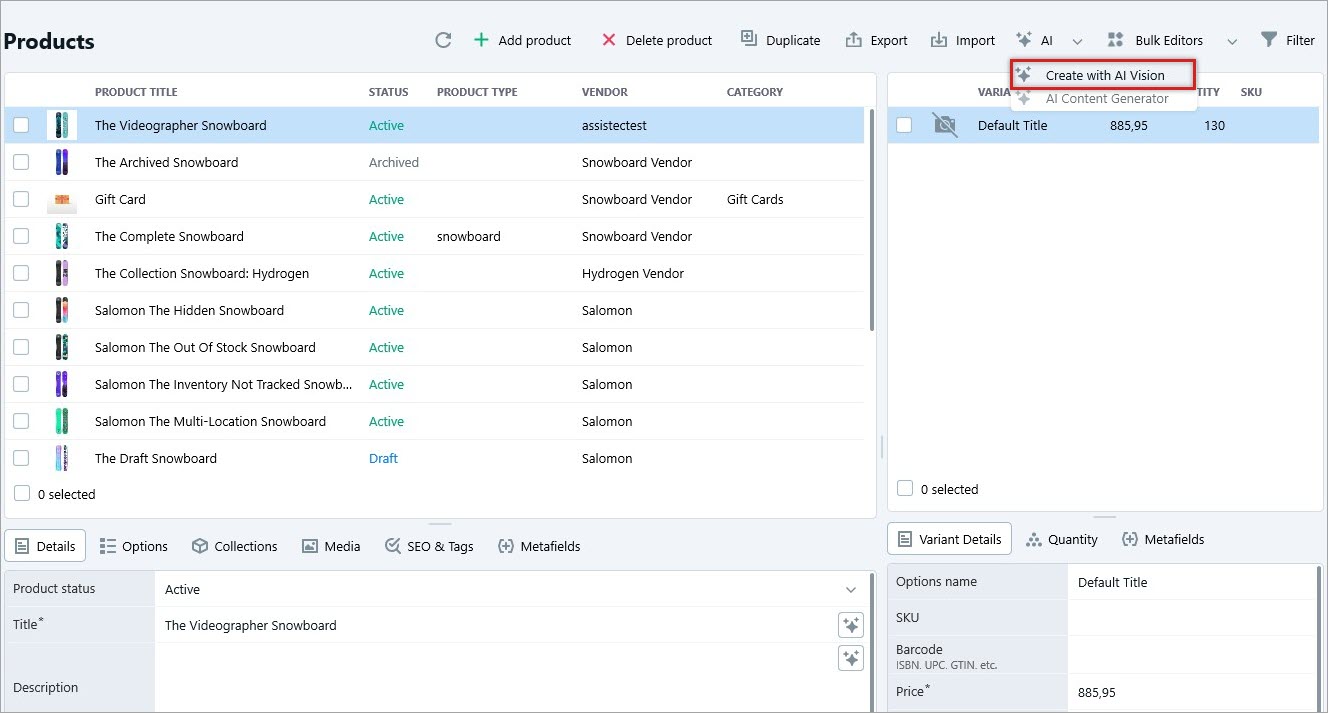Click the Hydrogen snowboard thumbnail
This screenshot has height=713, width=1328.
click(x=62, y=273)
